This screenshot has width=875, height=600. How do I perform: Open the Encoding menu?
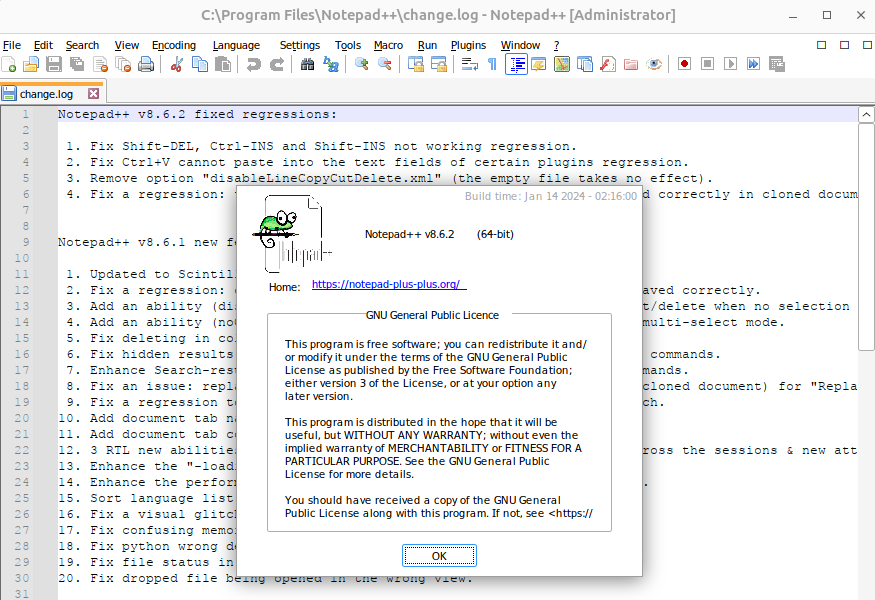tap(174, 45)
